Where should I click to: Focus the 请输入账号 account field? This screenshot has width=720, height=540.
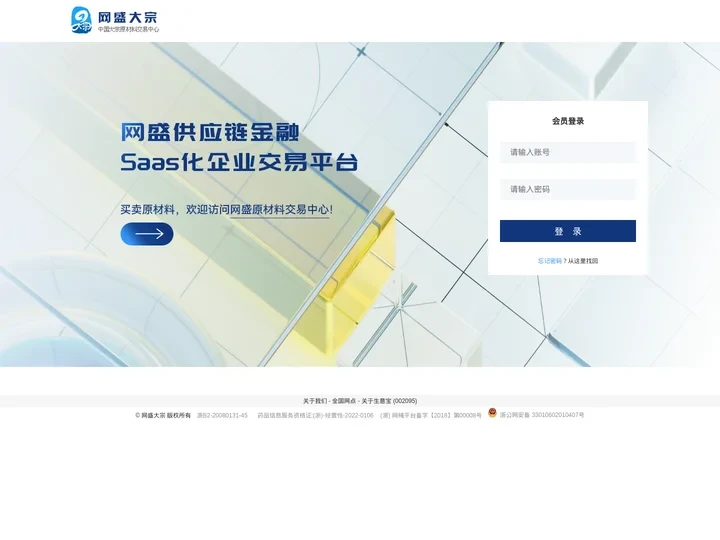tap(568, 152)
